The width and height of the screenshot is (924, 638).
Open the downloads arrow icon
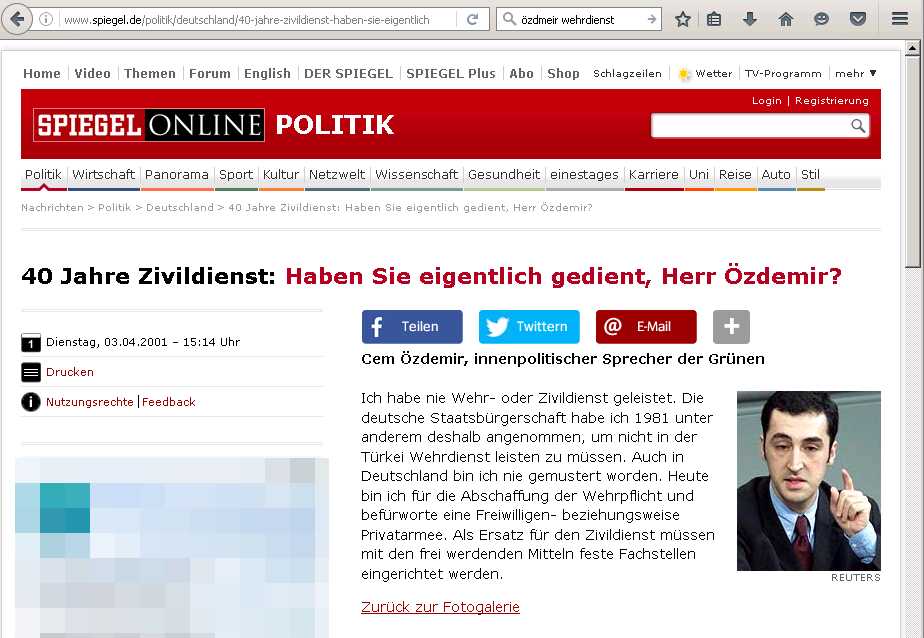750,19
